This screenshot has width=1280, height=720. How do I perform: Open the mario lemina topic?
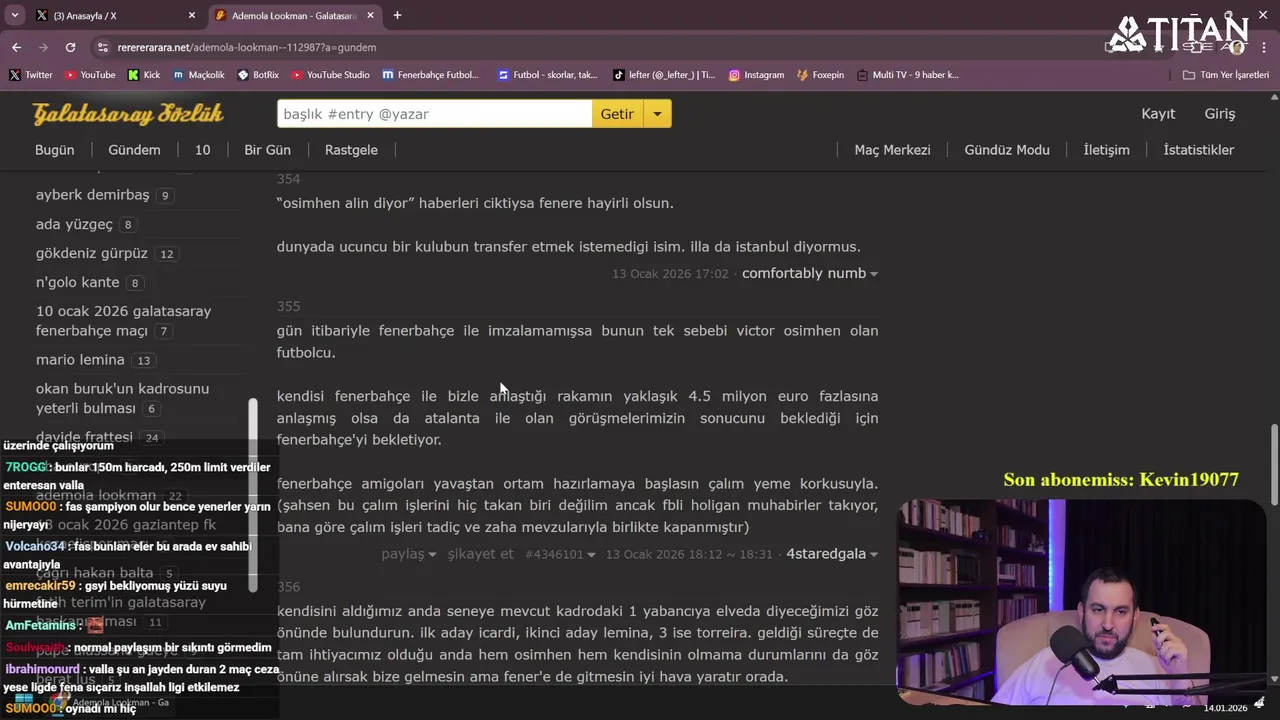(80, 360)
